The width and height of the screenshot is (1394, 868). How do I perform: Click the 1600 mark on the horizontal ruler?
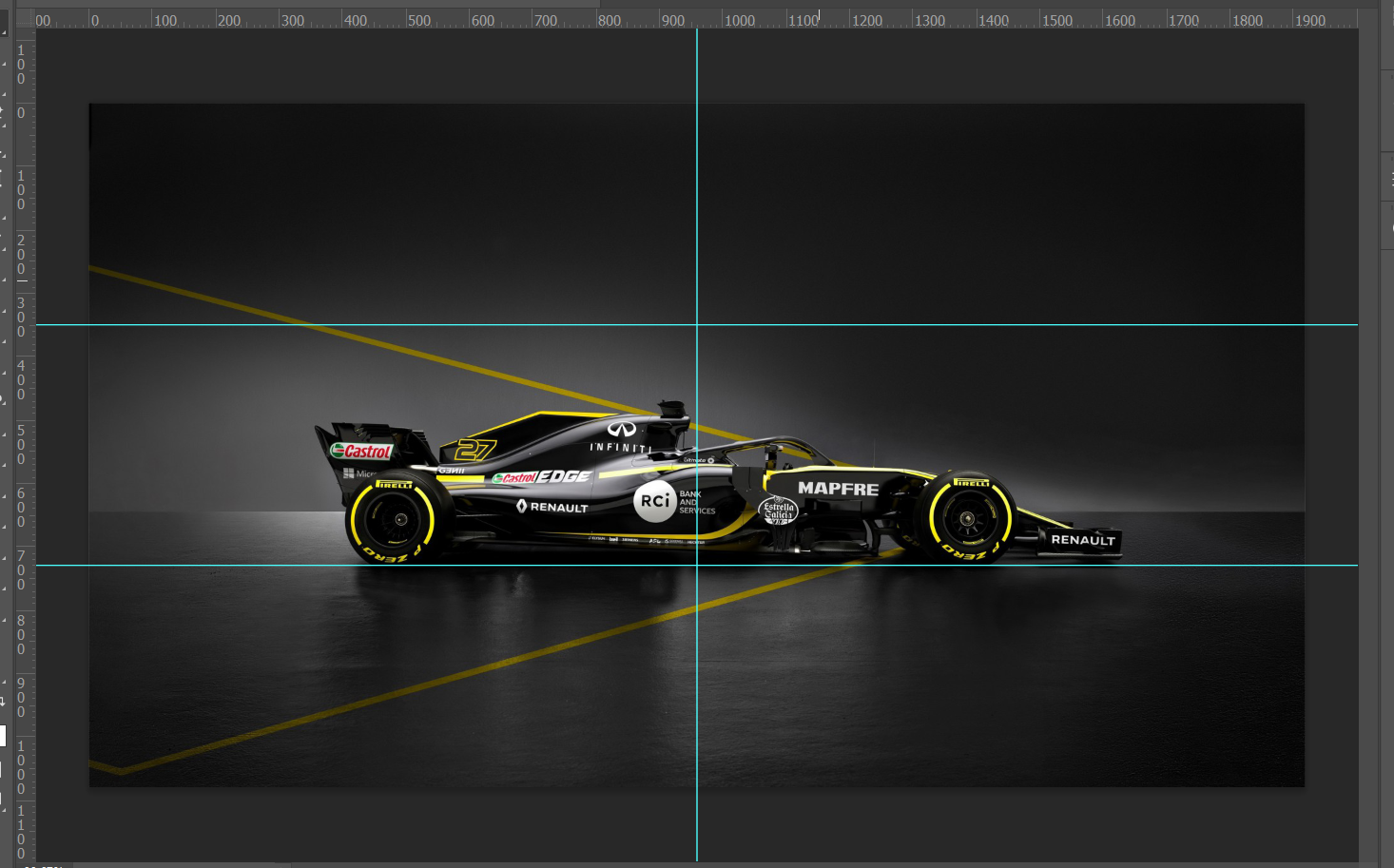click(x=1120, y=20)
